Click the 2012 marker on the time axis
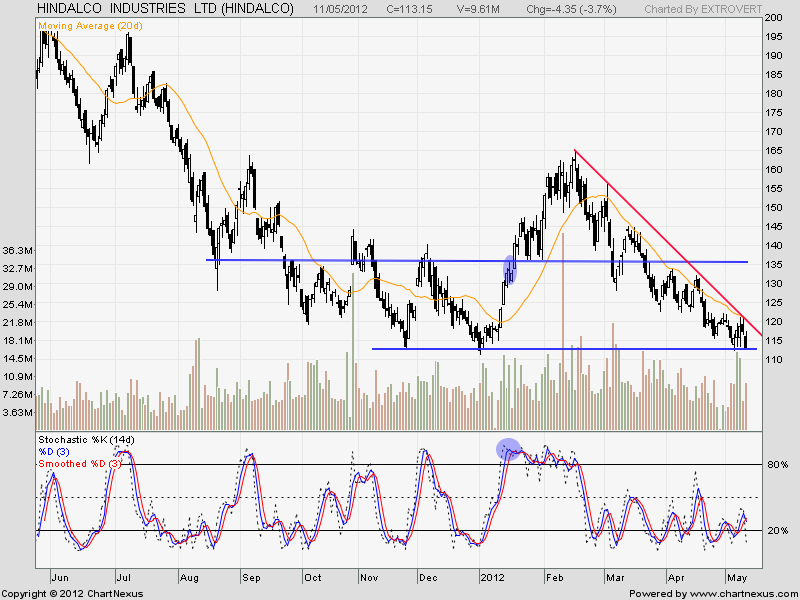 [x=492, y=578]
